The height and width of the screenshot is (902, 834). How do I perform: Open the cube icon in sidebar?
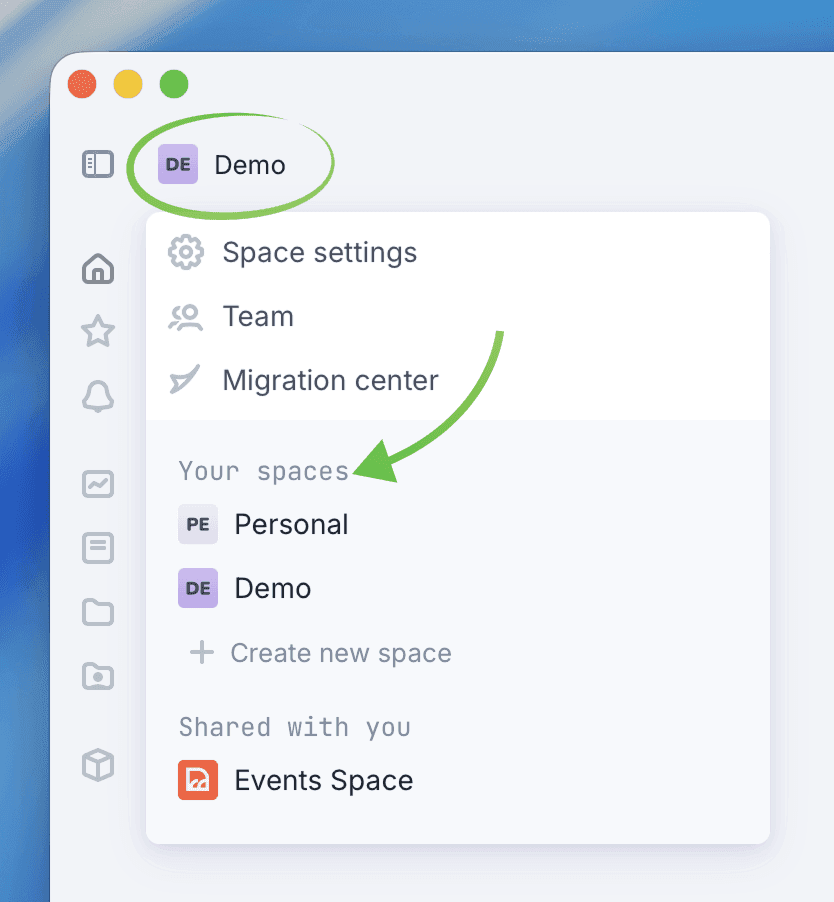pyautogui.click(x=98, y=765)
